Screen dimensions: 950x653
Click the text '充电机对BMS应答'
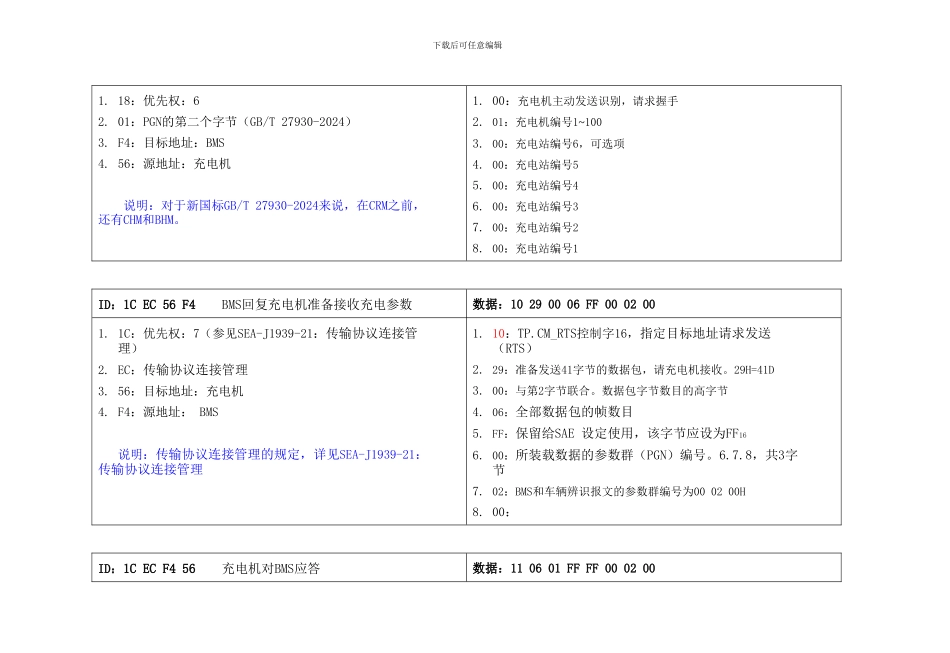(271, 568)
